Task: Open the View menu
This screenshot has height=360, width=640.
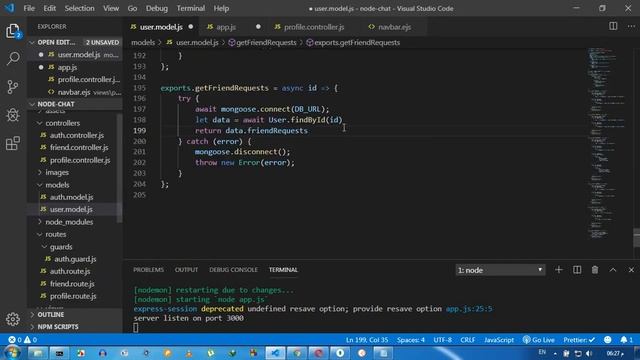Action: tap(111, 8)
